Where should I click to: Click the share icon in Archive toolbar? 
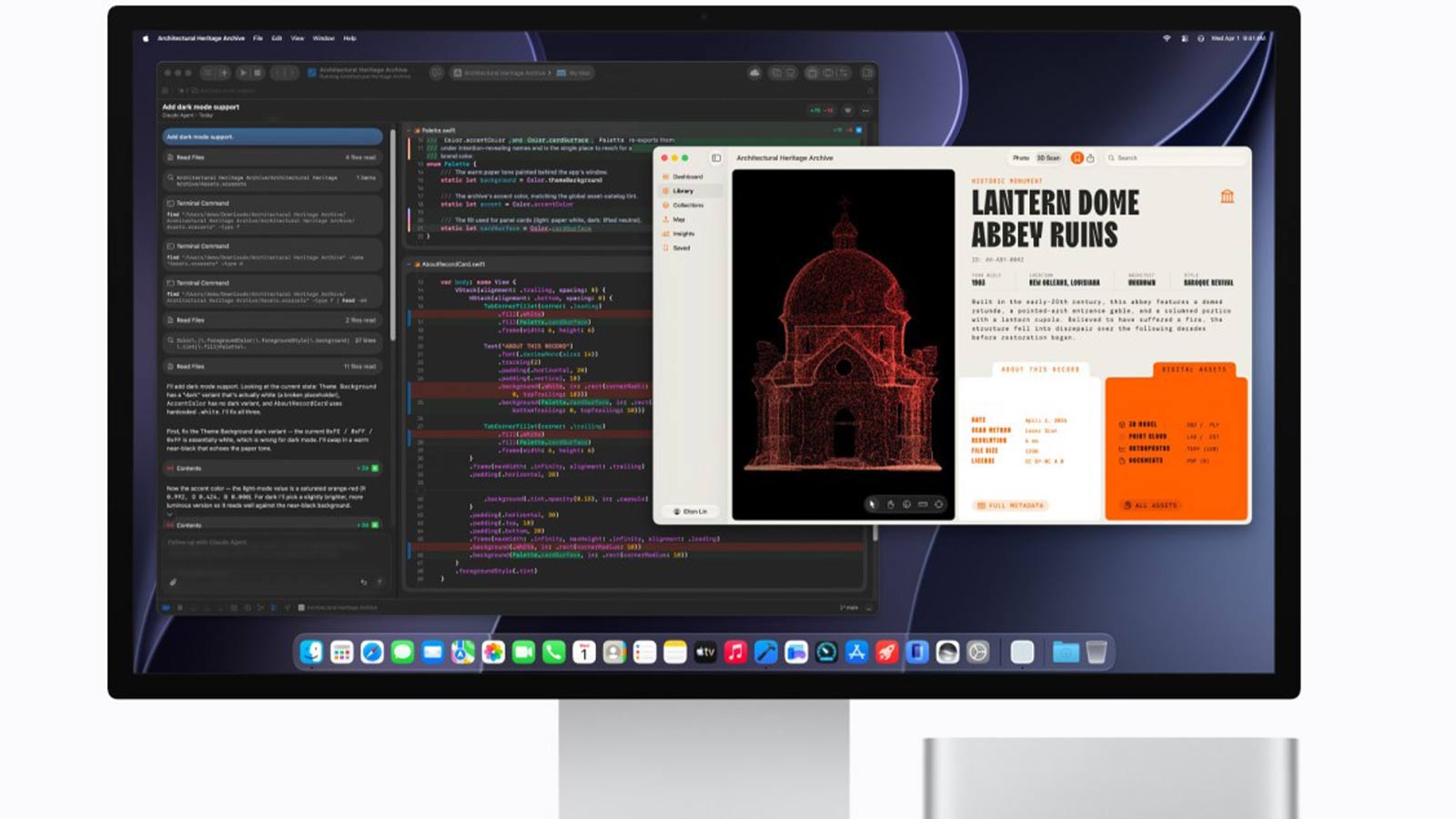pyautogui.click(x=1090, y=158)
